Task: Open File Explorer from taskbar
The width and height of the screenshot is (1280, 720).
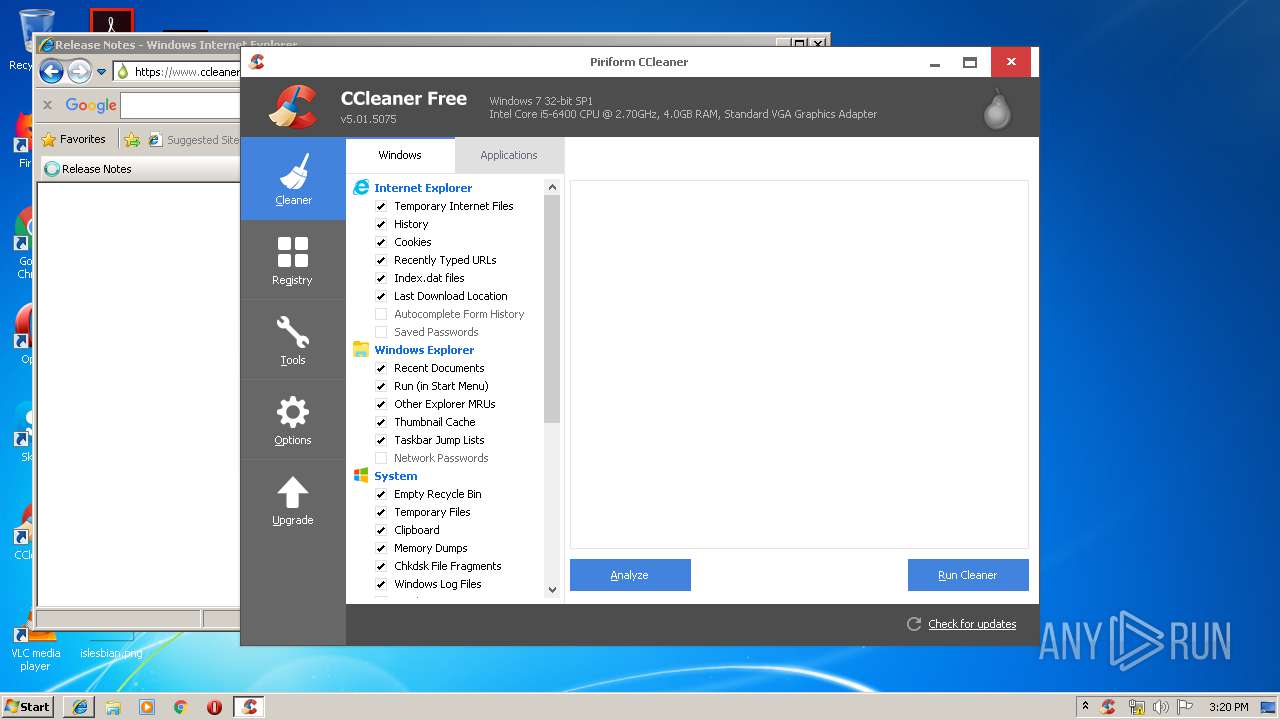Action: [x=113, y=707]
